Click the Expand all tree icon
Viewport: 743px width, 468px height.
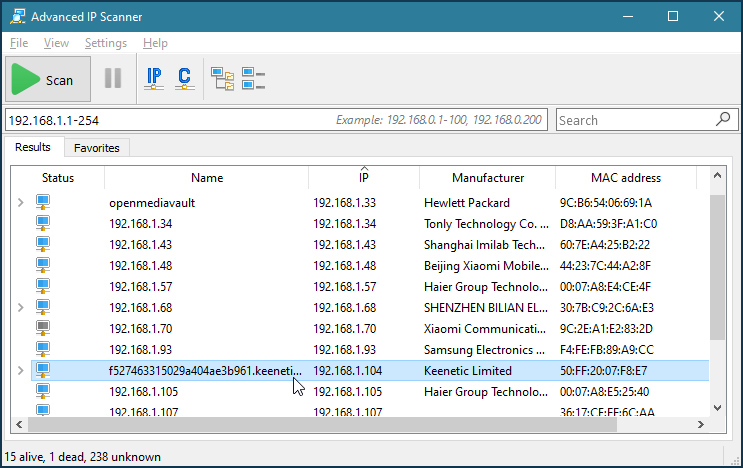[222, 79]
